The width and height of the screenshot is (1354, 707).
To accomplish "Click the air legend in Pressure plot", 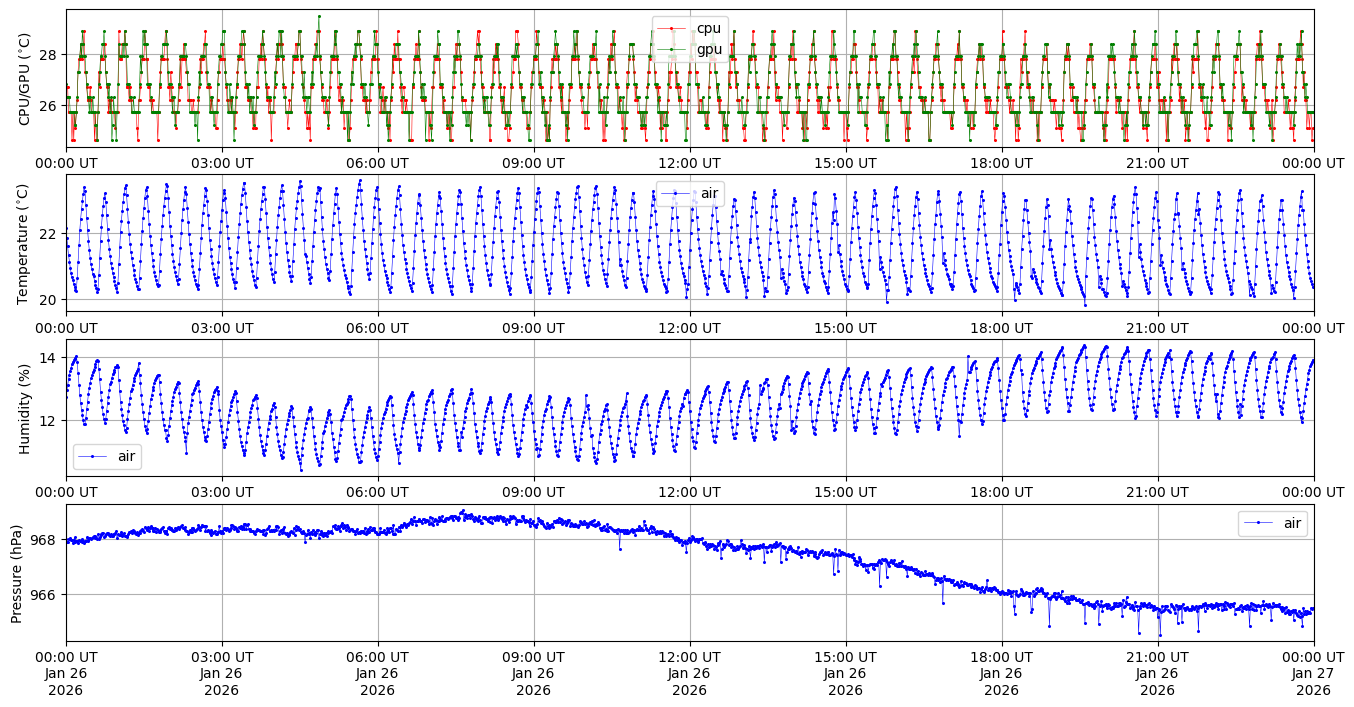I will [x=1272, y=523].
